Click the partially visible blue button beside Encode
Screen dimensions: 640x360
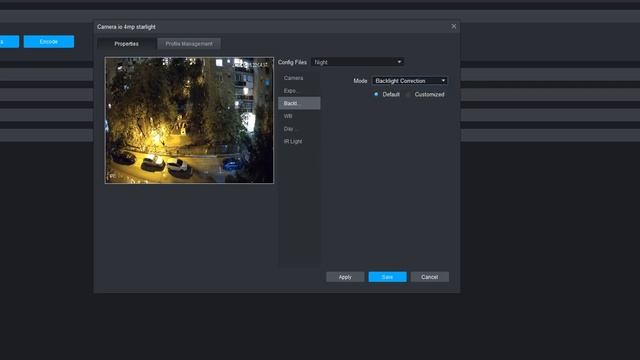pyautogui.click(x=9, y=42)
